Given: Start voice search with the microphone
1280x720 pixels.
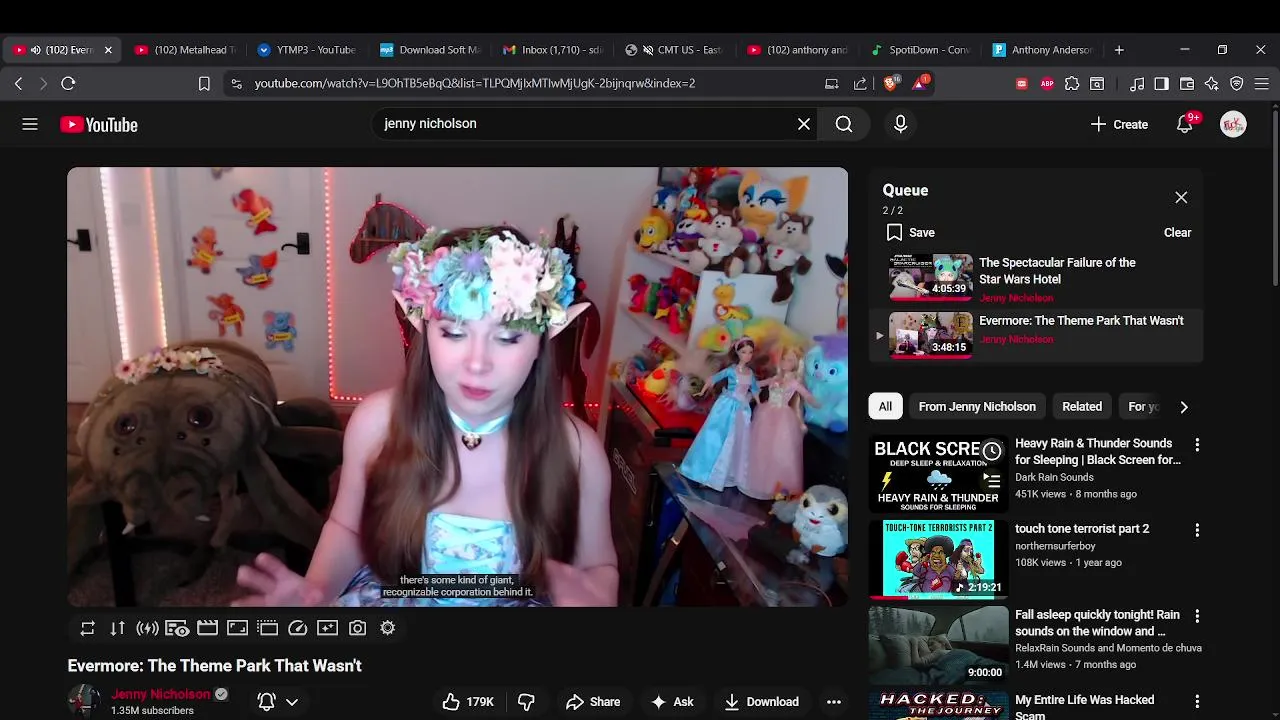Looking at the screenshot, I should [900, 124].
